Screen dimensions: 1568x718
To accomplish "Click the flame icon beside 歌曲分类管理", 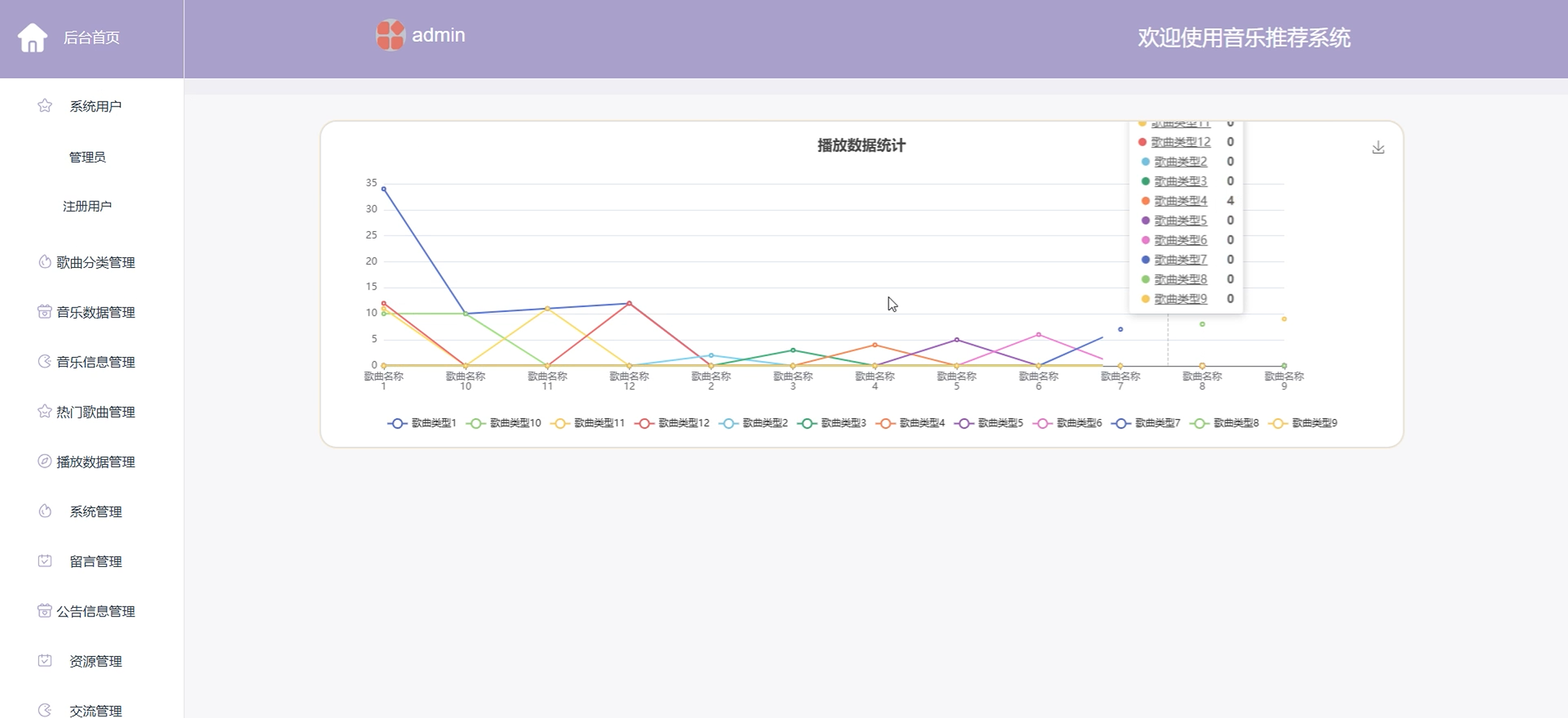I will tap(45, 262).
